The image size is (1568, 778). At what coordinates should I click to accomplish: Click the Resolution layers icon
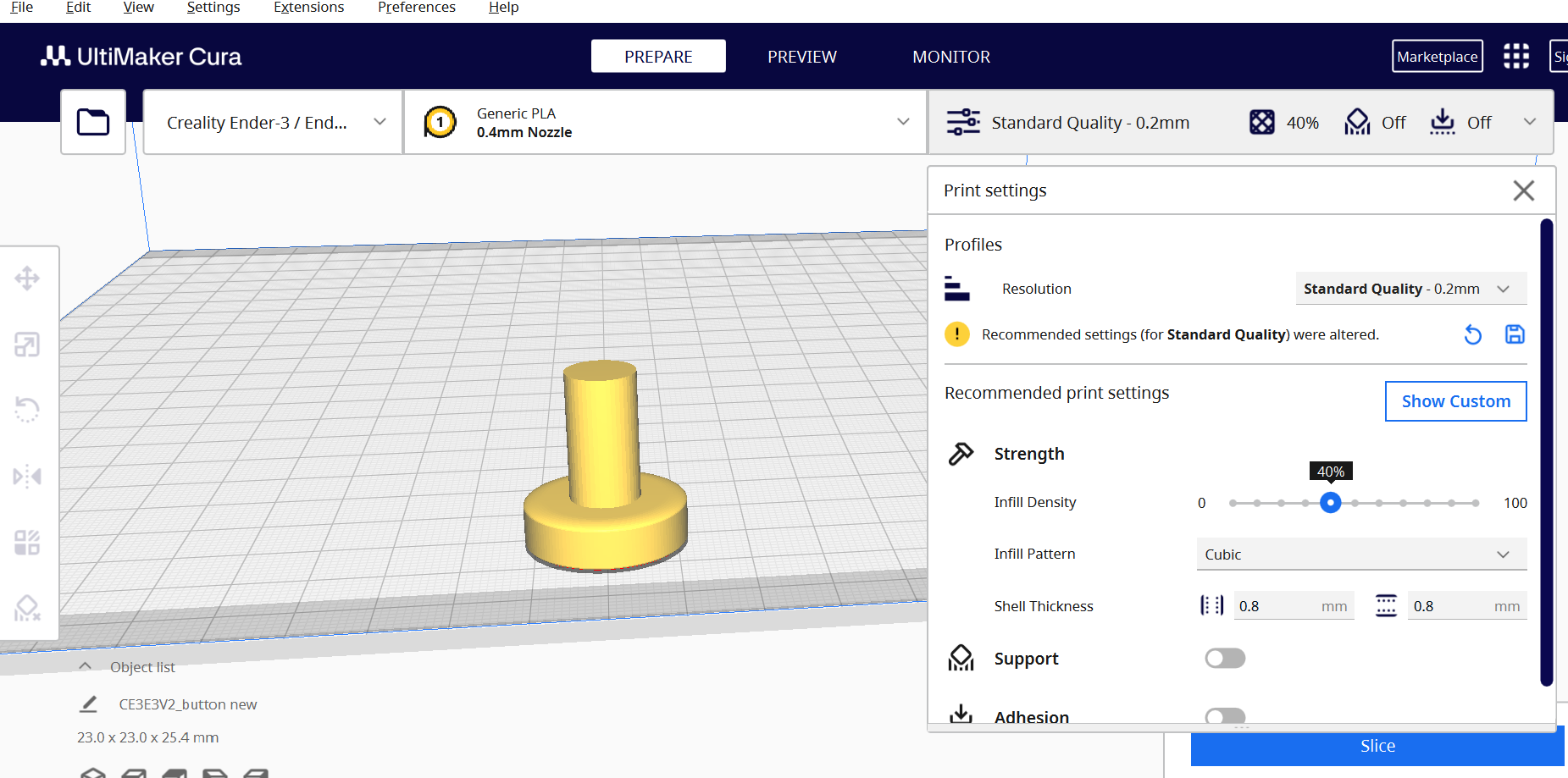[956, 289]
